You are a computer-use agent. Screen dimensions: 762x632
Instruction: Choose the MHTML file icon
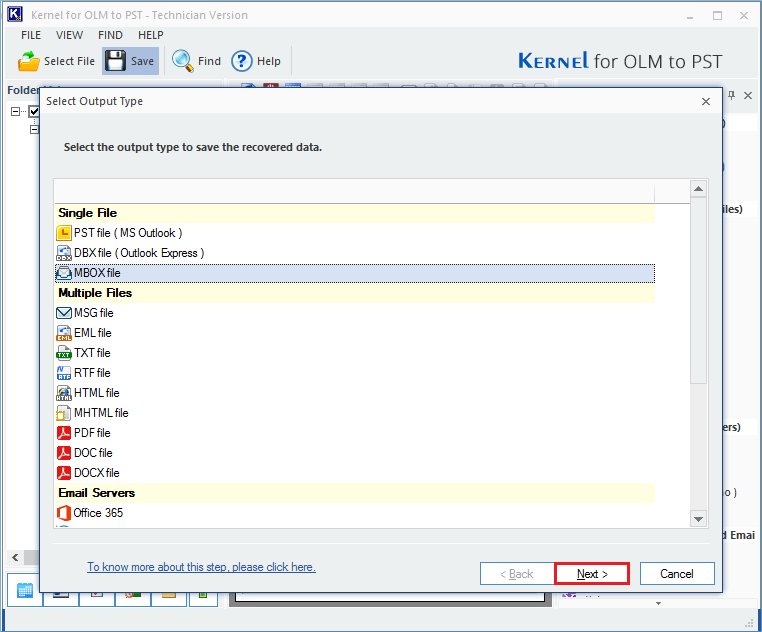click(64, 413)
